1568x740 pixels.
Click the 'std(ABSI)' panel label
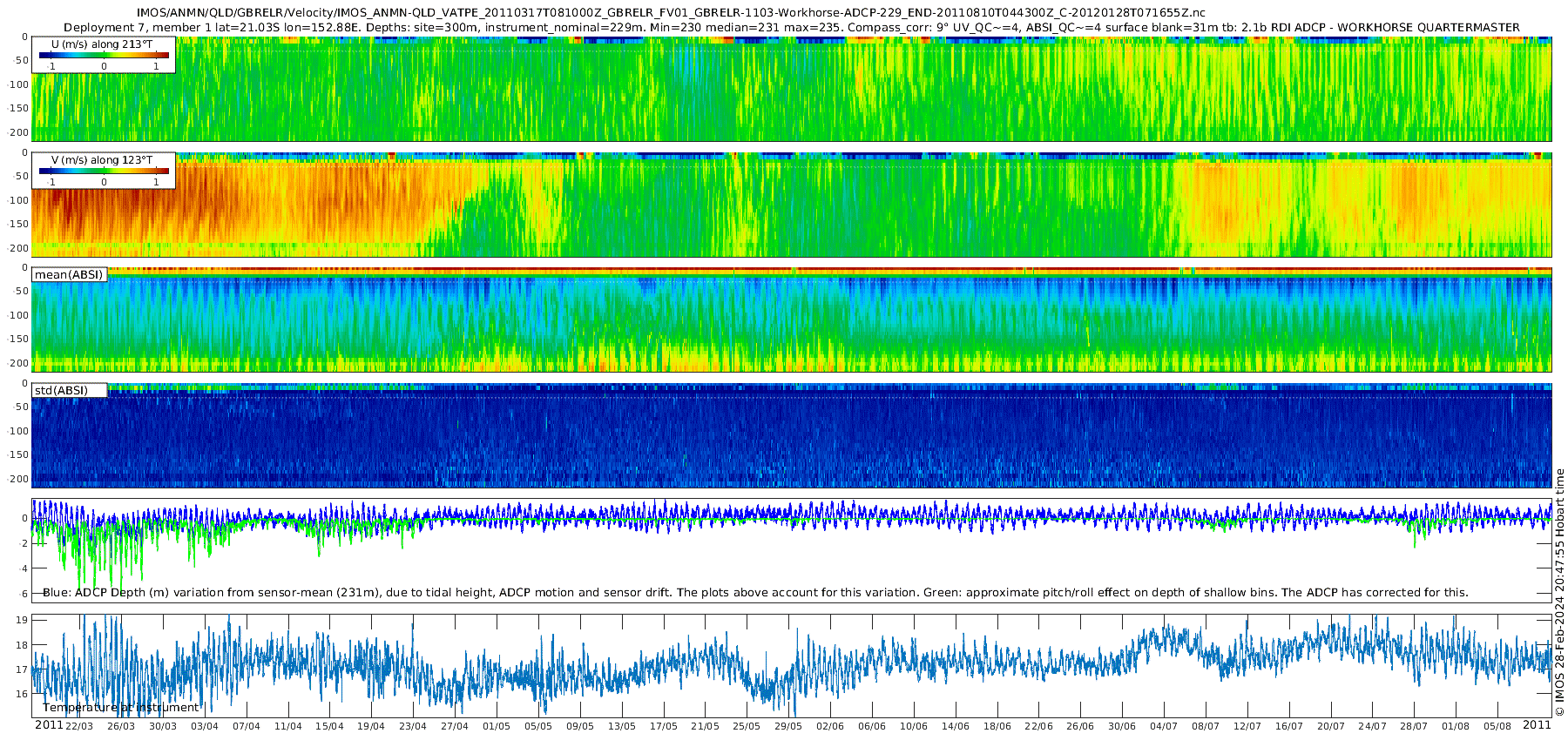[x=61, y=390]
